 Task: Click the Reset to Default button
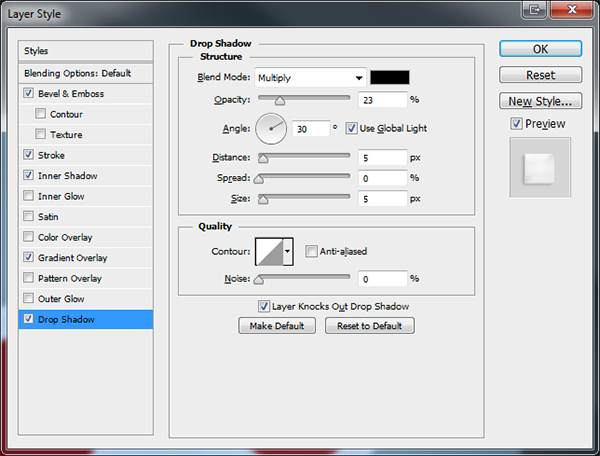(370, 326)
